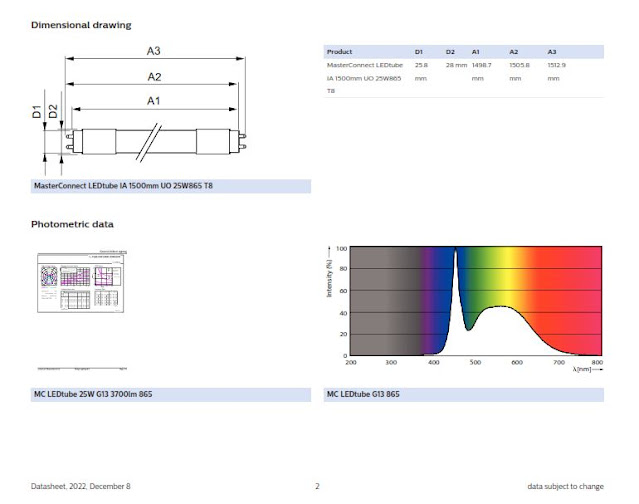Click the D2 diameter label in drawing
The width and height of the screenshot is (639, 504).
(53, 111)
